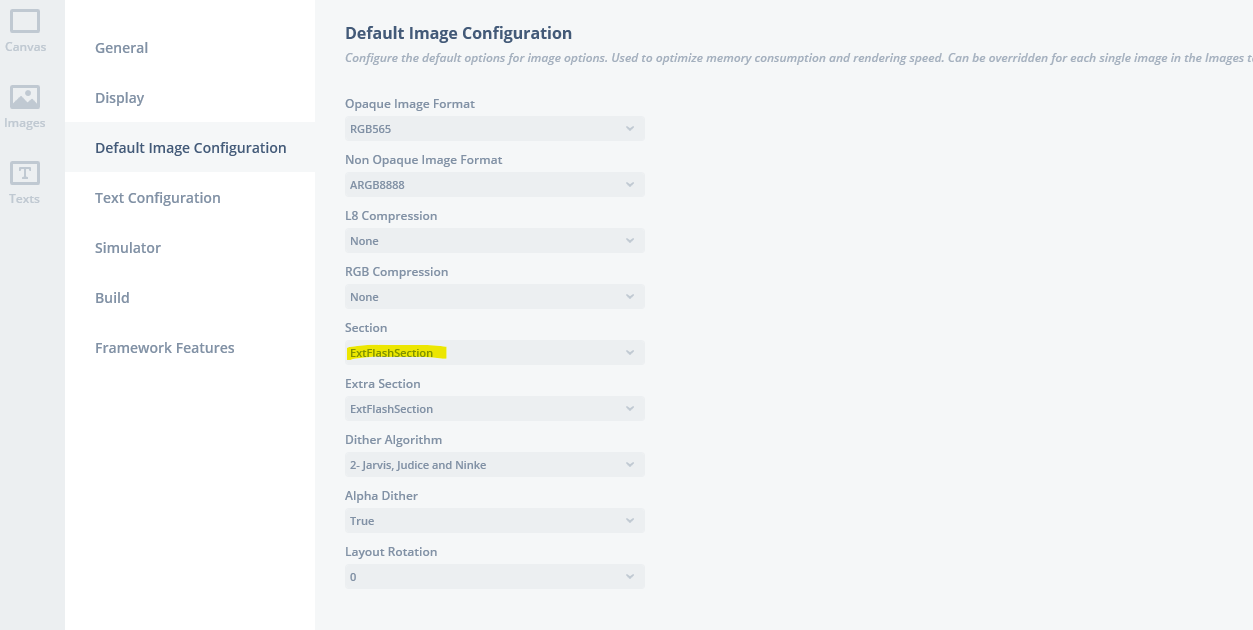Image resolution: width=1253 pixels, height=630 pixels.
Task: Open the Texts view icon
Action: (x=25, y=182)
